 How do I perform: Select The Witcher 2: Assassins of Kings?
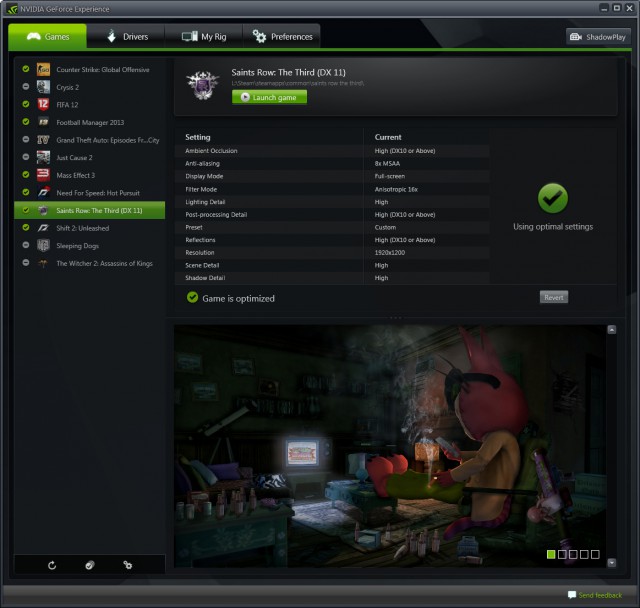[90, 263]
